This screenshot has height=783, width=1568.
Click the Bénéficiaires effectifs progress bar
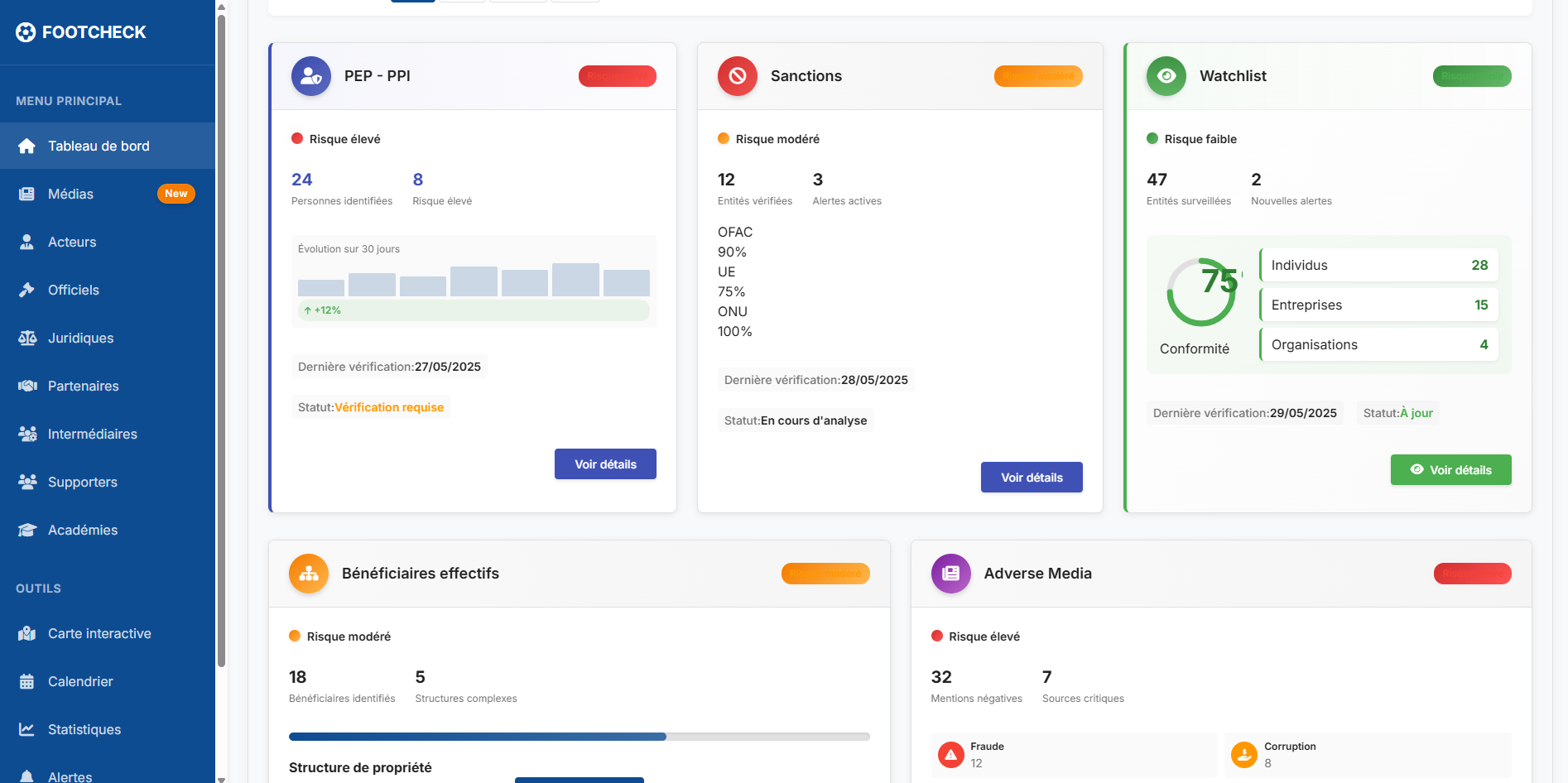point(579,737)
